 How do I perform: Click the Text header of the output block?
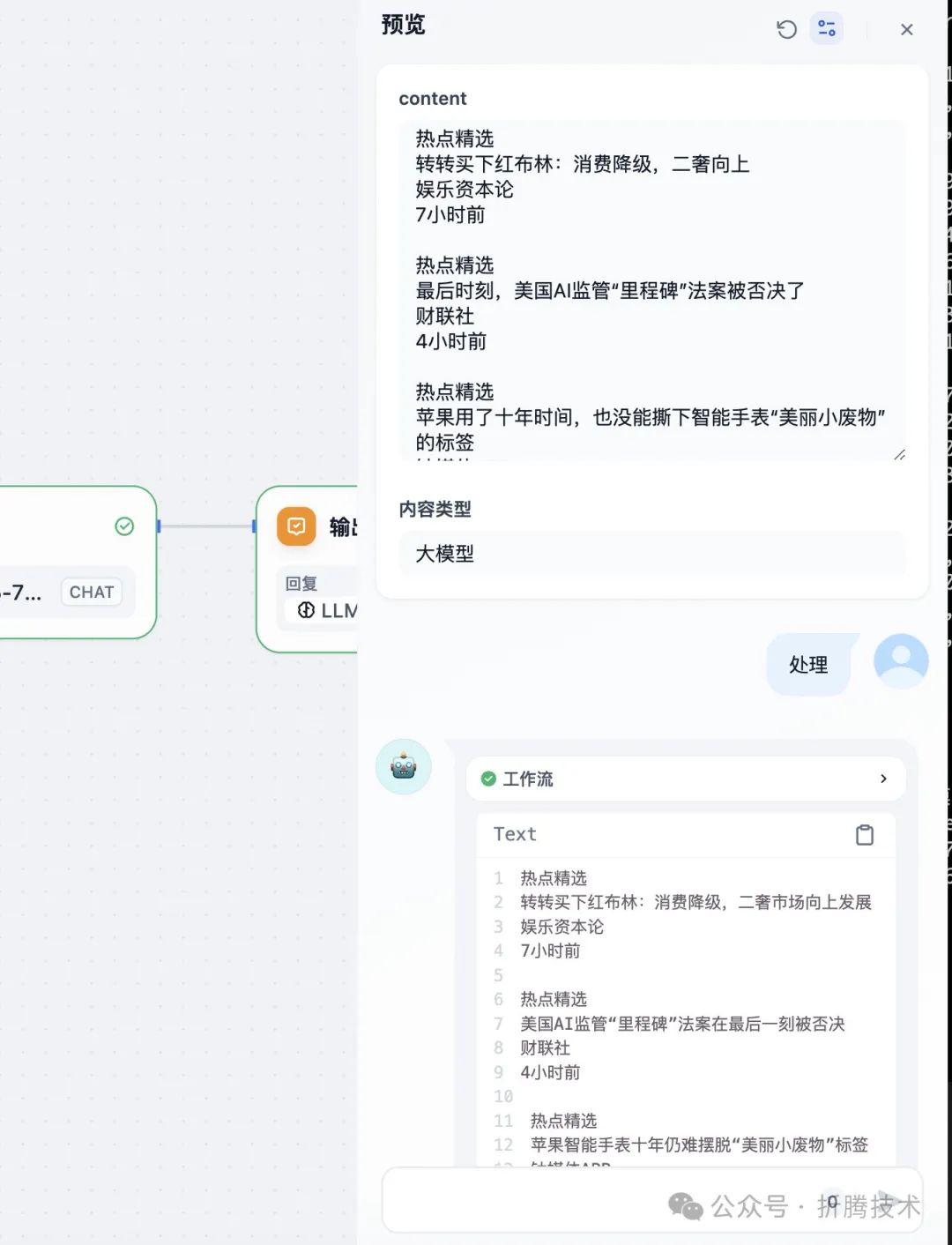[514, 834]
